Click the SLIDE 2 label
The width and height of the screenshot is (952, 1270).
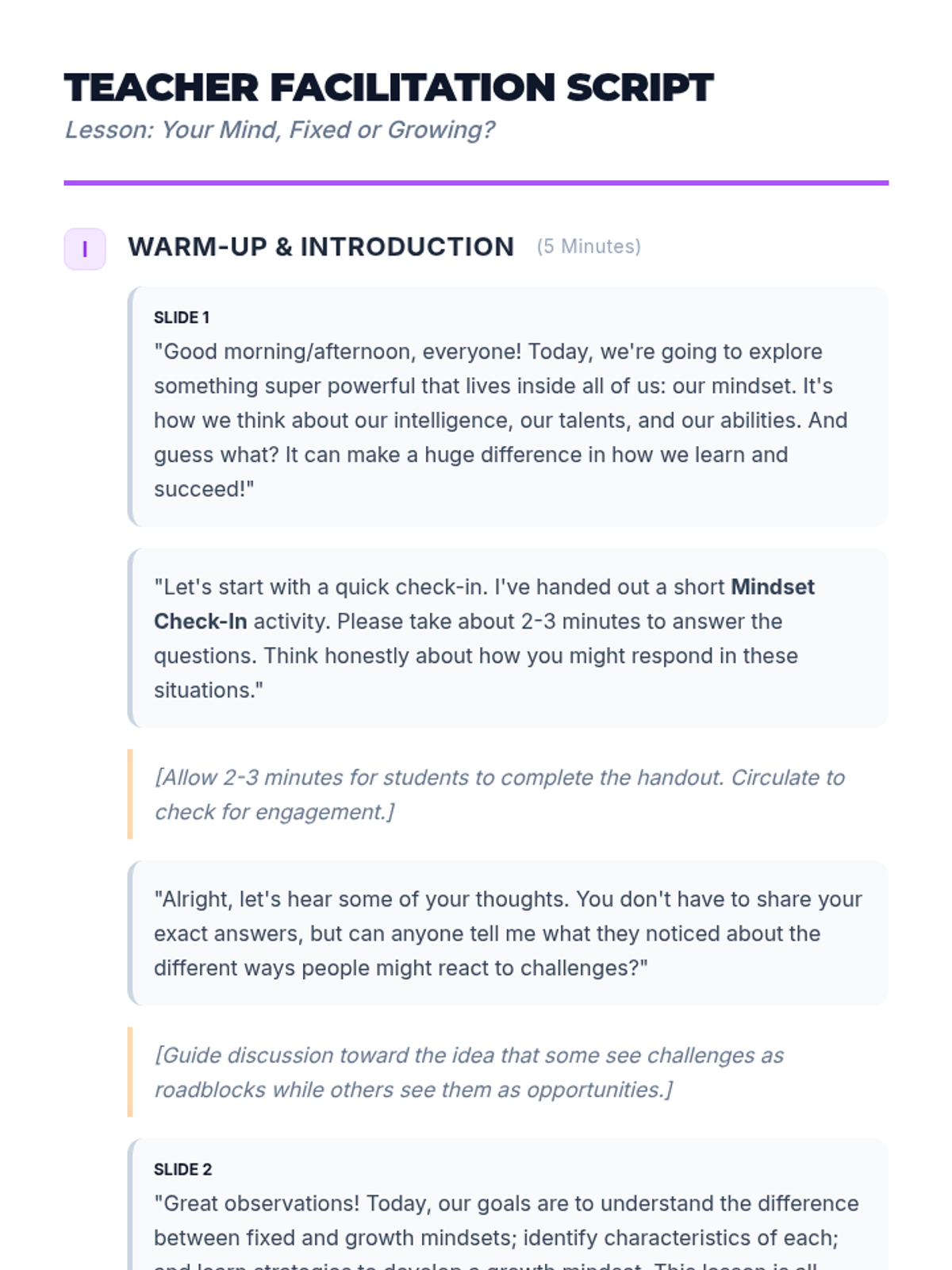183,1169
